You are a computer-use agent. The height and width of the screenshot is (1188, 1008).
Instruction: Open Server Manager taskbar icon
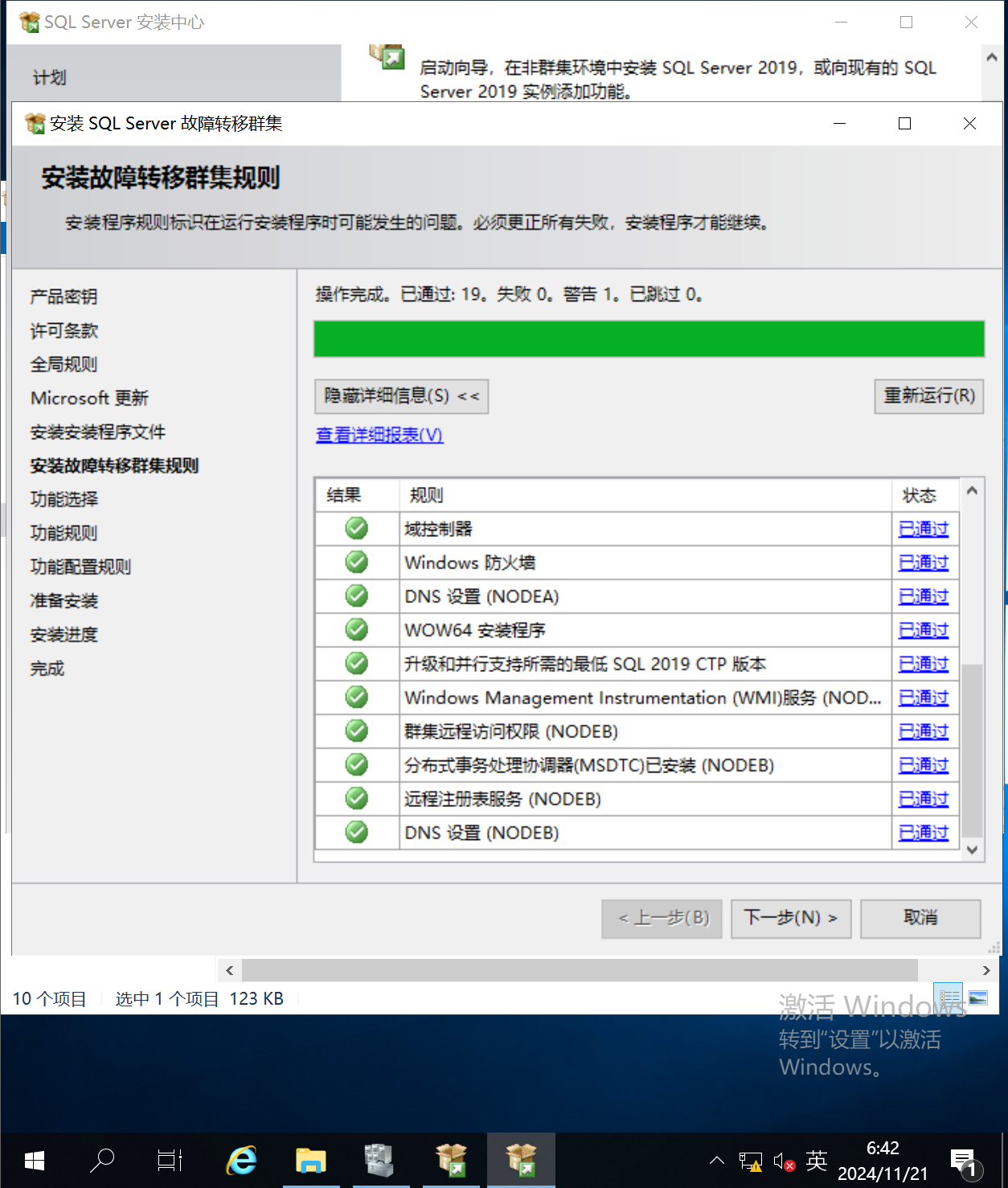click(x=379, y=1160)
